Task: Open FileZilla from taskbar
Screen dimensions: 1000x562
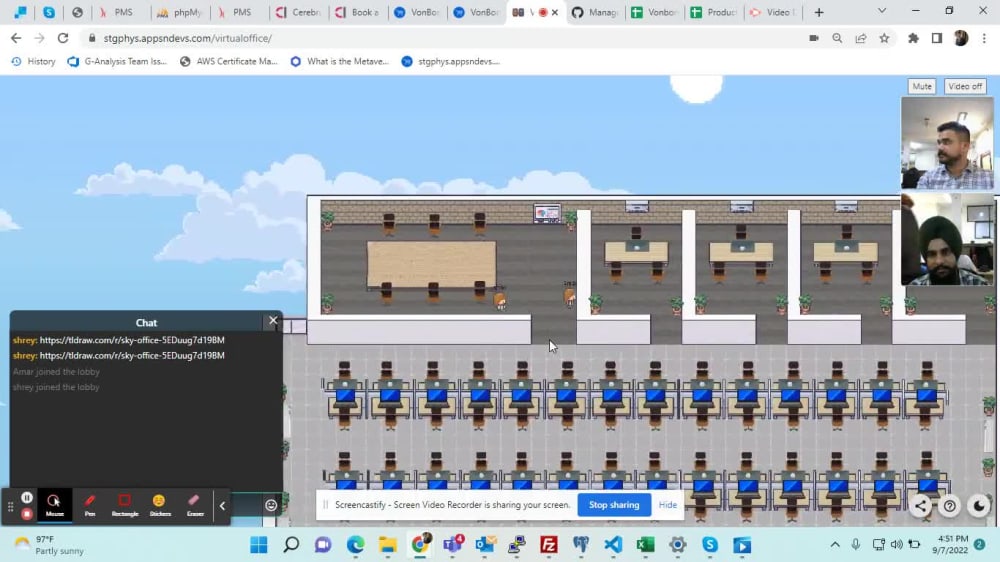Action: pos(548,545)
